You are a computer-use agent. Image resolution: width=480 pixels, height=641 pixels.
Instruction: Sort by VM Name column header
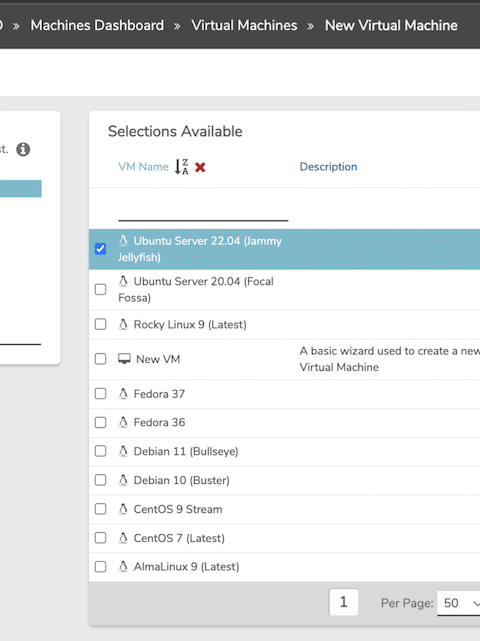[144, 167]
